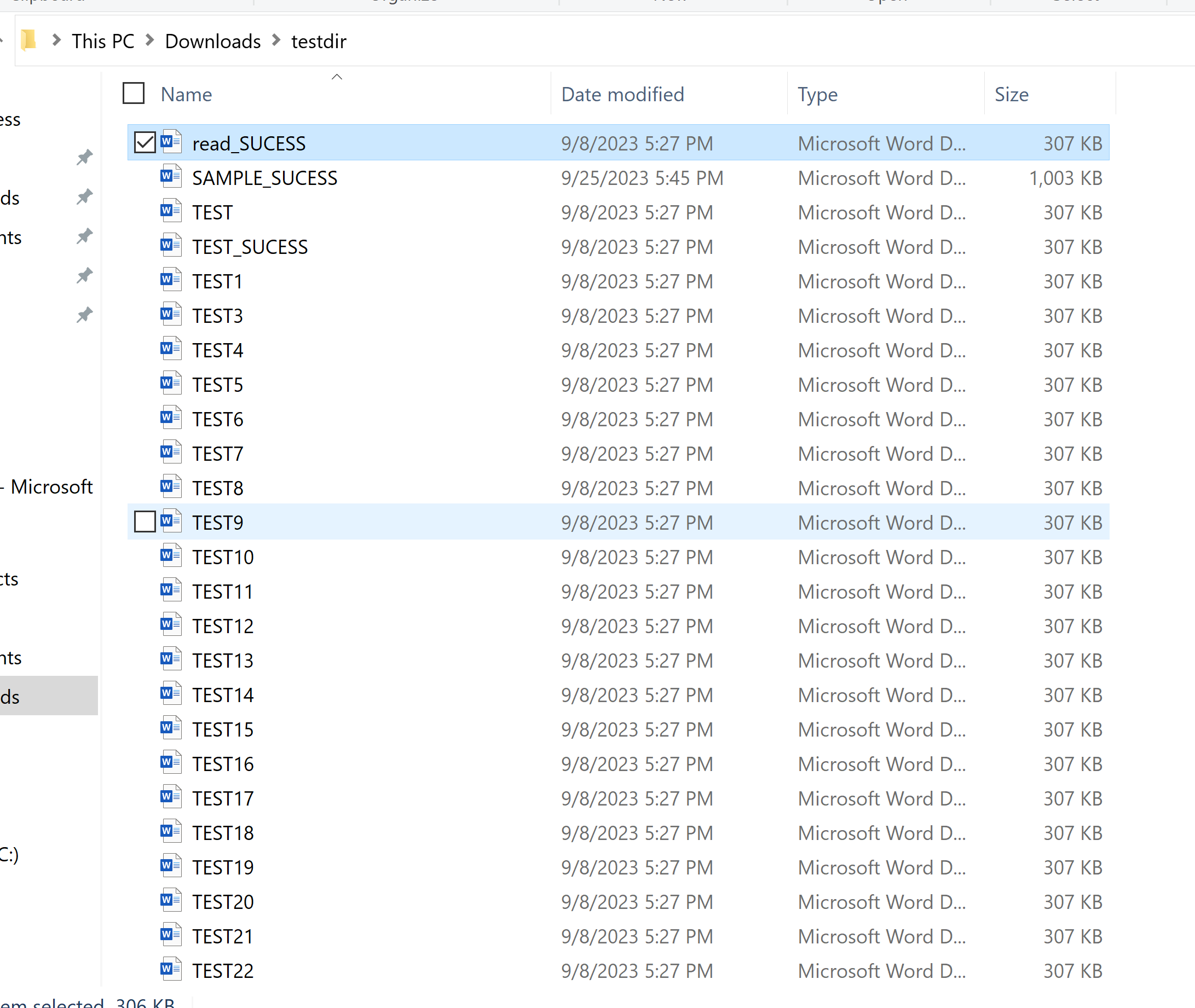Click the Word icon of TEST4
The height and width of the screenshot is (1008, 1195).
pos(171,349)
